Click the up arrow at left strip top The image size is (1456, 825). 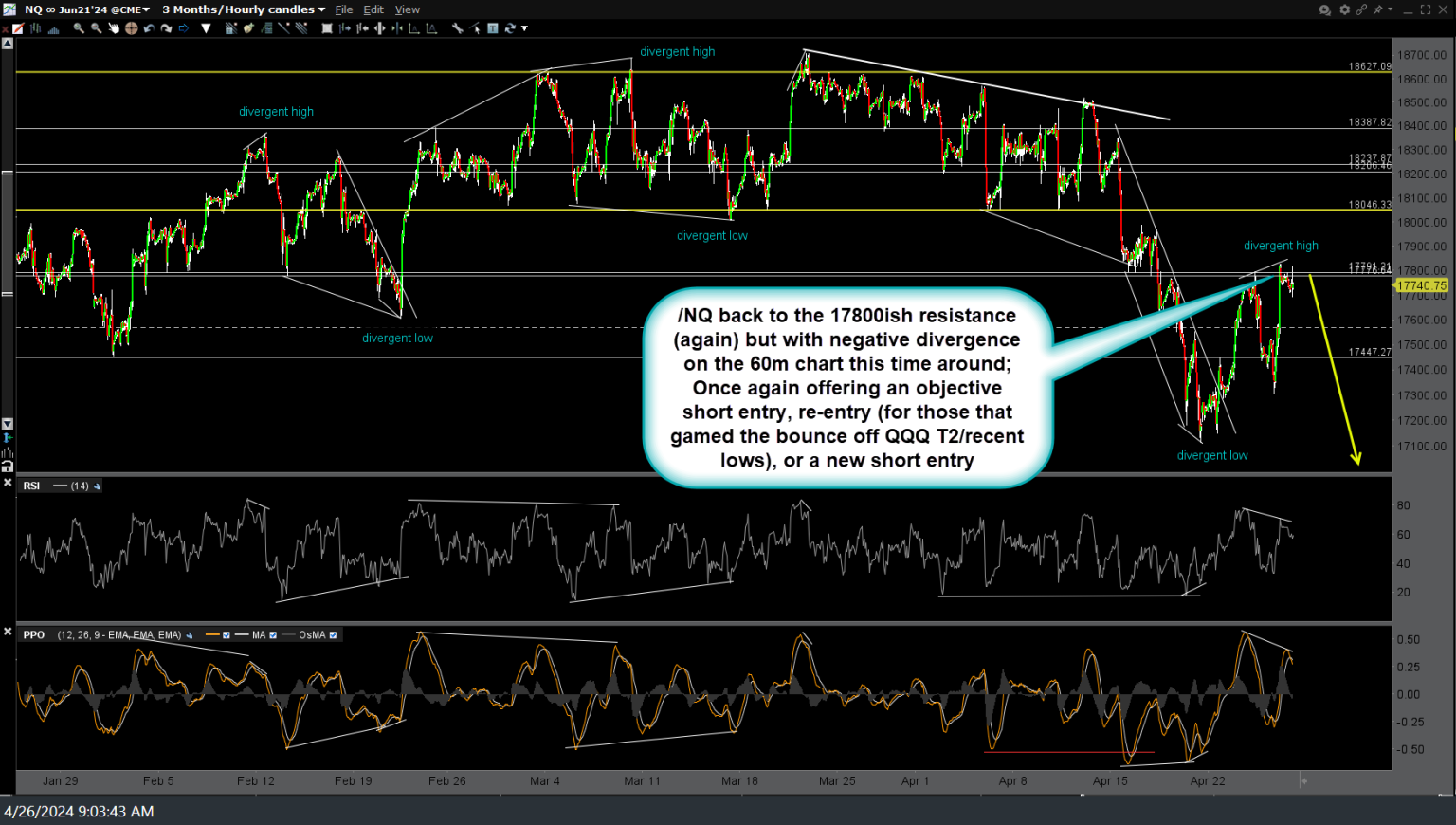[8, 44]
